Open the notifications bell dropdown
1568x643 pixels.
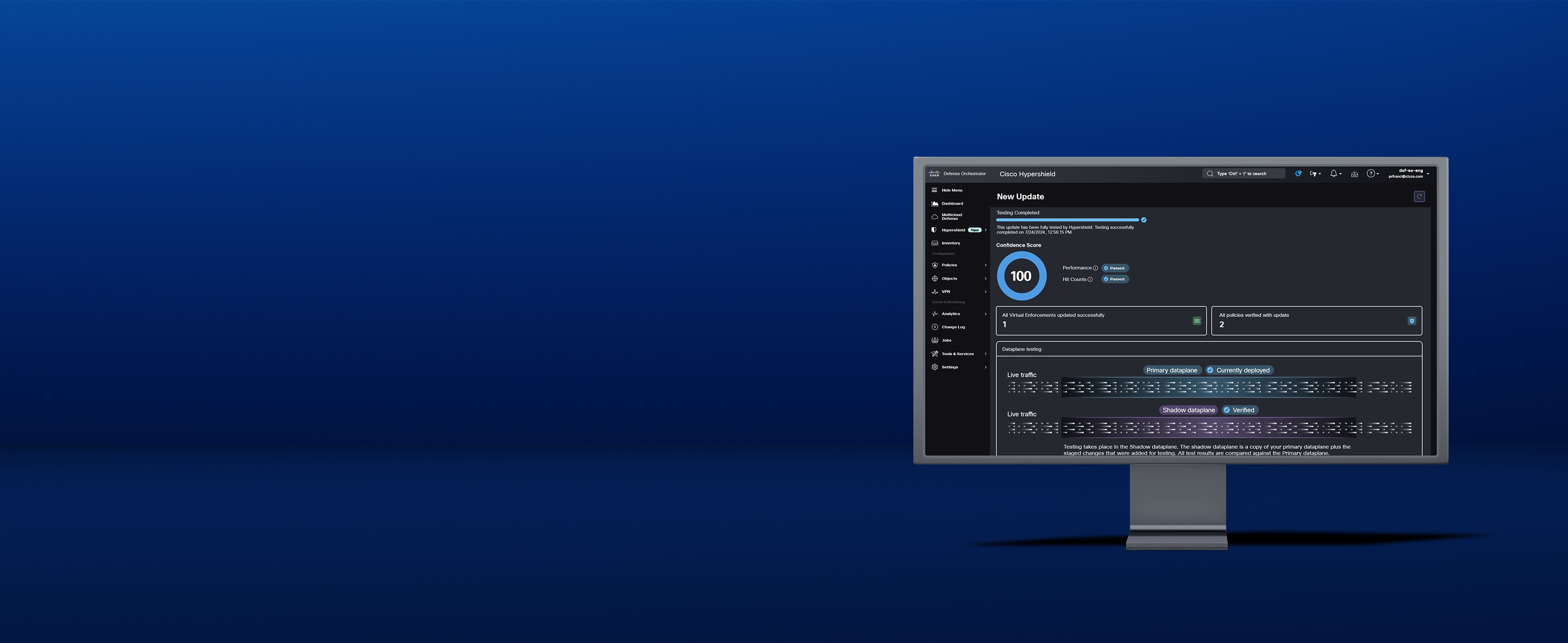tap(1335, 173)
